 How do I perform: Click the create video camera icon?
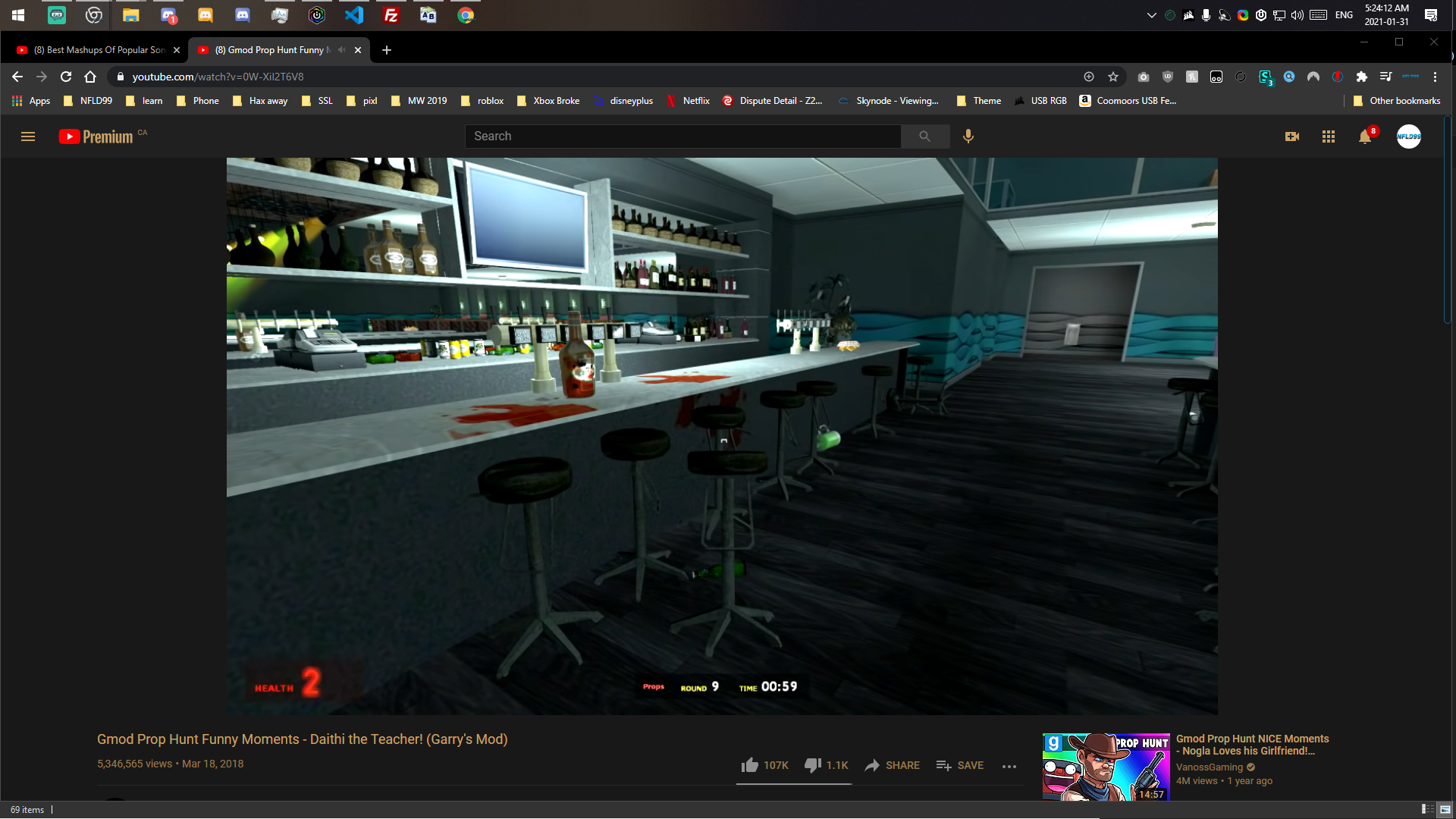1292,136
